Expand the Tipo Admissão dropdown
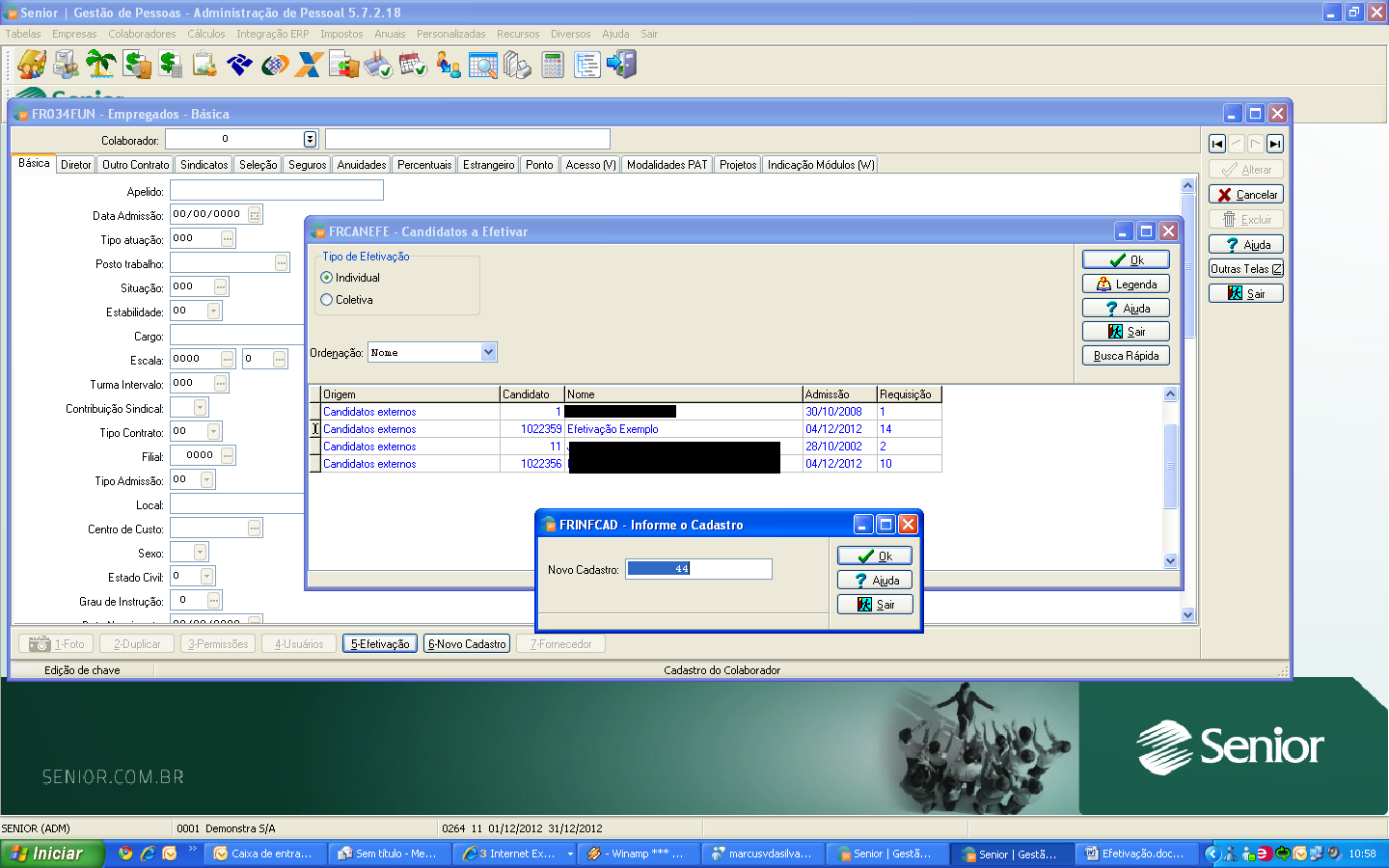Viewport: 1389px width, 868px height. point(206,479)
